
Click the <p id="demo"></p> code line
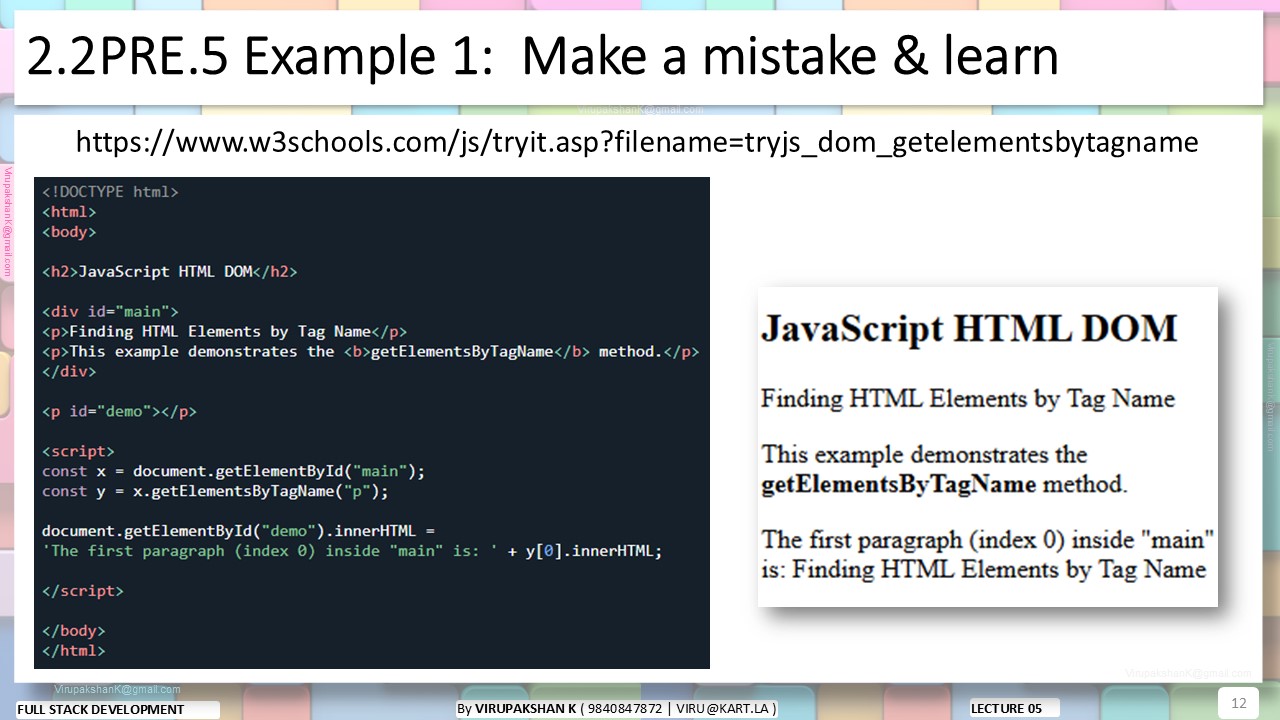[x=119, y=412]
